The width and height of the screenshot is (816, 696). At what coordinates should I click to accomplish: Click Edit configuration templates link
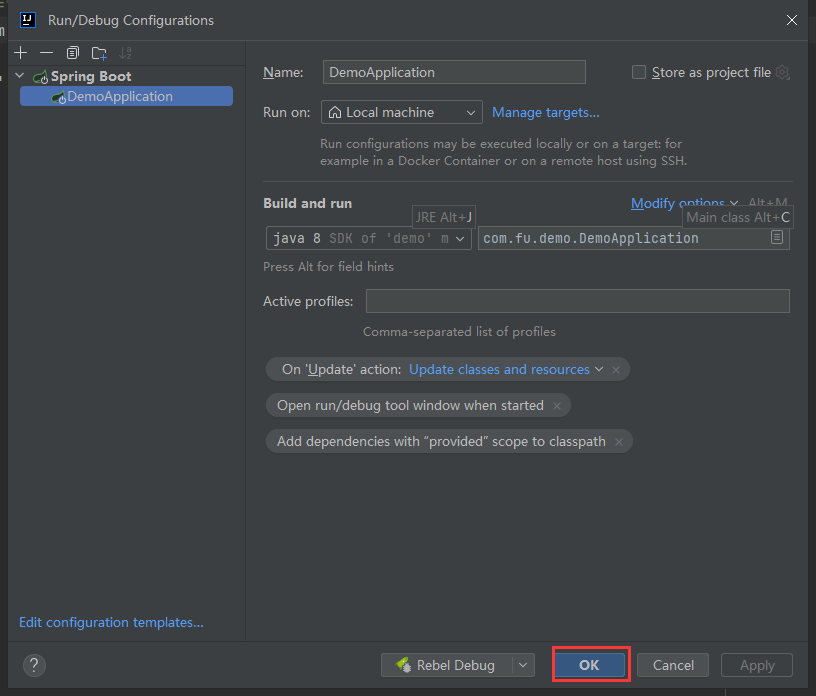pyautogui.click(x=110, y=622)
